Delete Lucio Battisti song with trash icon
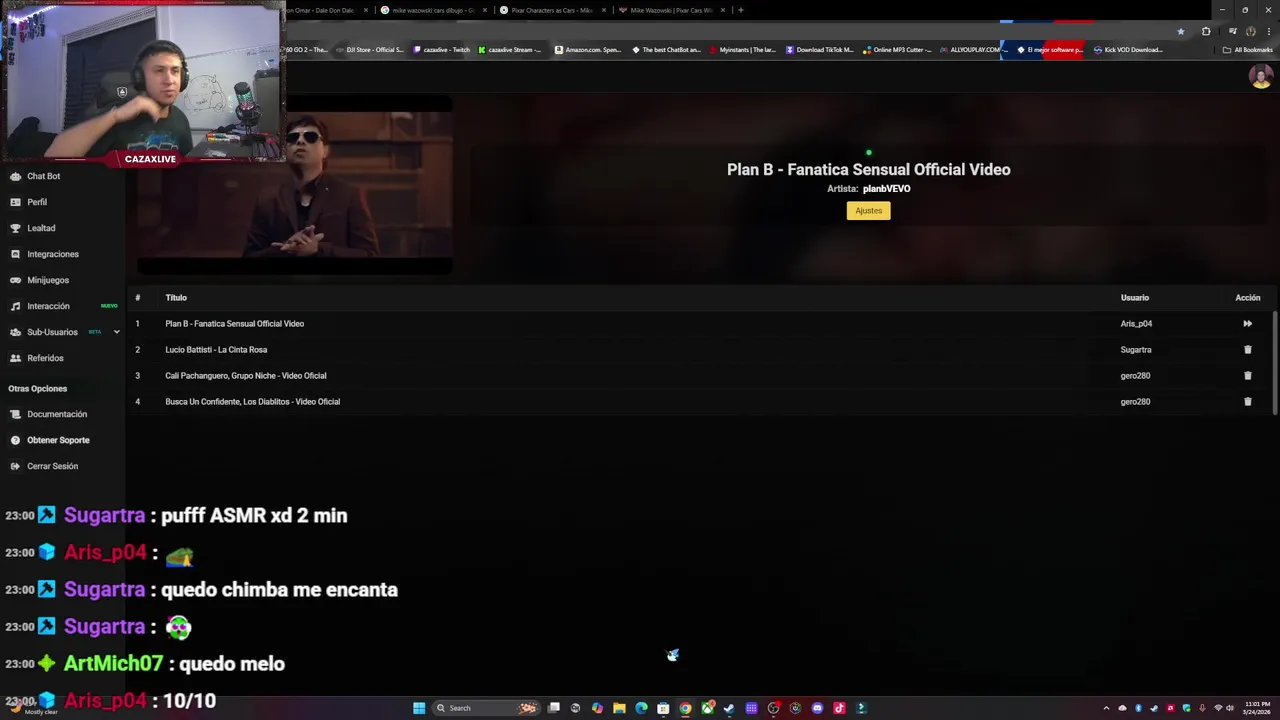This screenshot has width=1280, height=720. 1247,350
